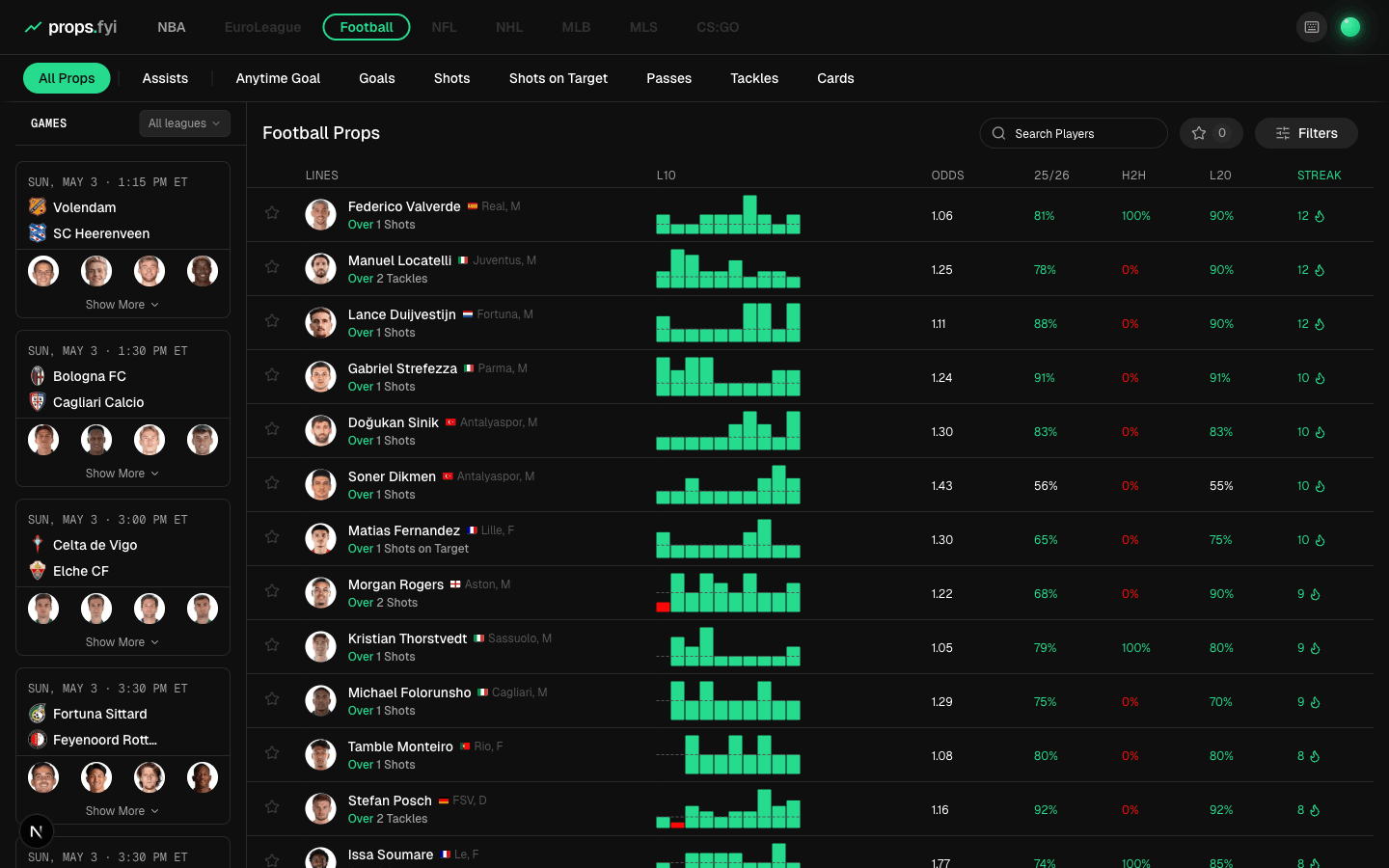This screenshot has height=868, width=1389.
Task: Open the All leagues dropdown
Action: [184, 123]
